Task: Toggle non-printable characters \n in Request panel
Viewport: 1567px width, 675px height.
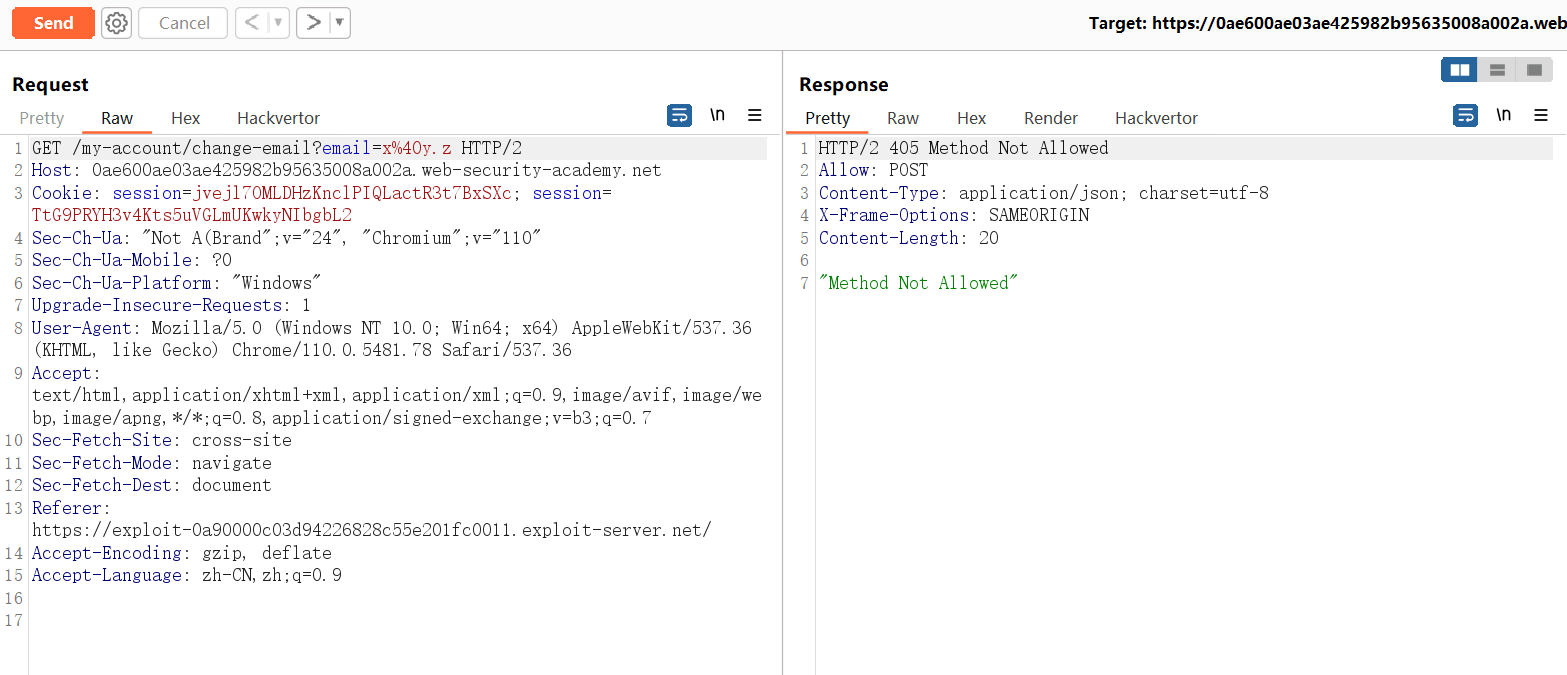Action: (x=717, y=116)
